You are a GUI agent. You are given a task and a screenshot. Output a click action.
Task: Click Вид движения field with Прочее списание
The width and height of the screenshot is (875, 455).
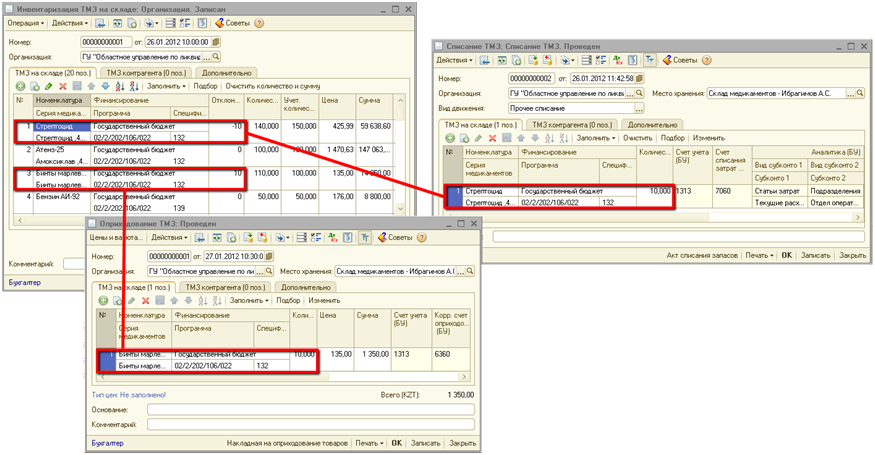pyautogui.click(x=560, y=108)
